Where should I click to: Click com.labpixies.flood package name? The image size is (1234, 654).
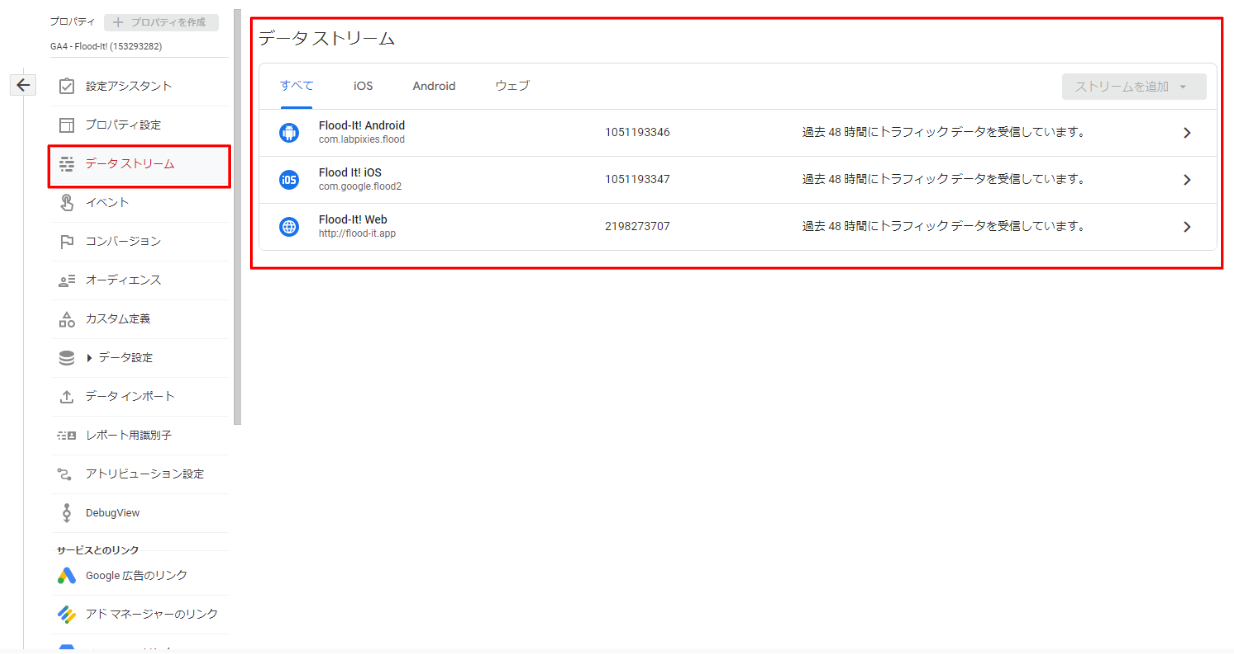pyautogui.click(x=362, y=140)
